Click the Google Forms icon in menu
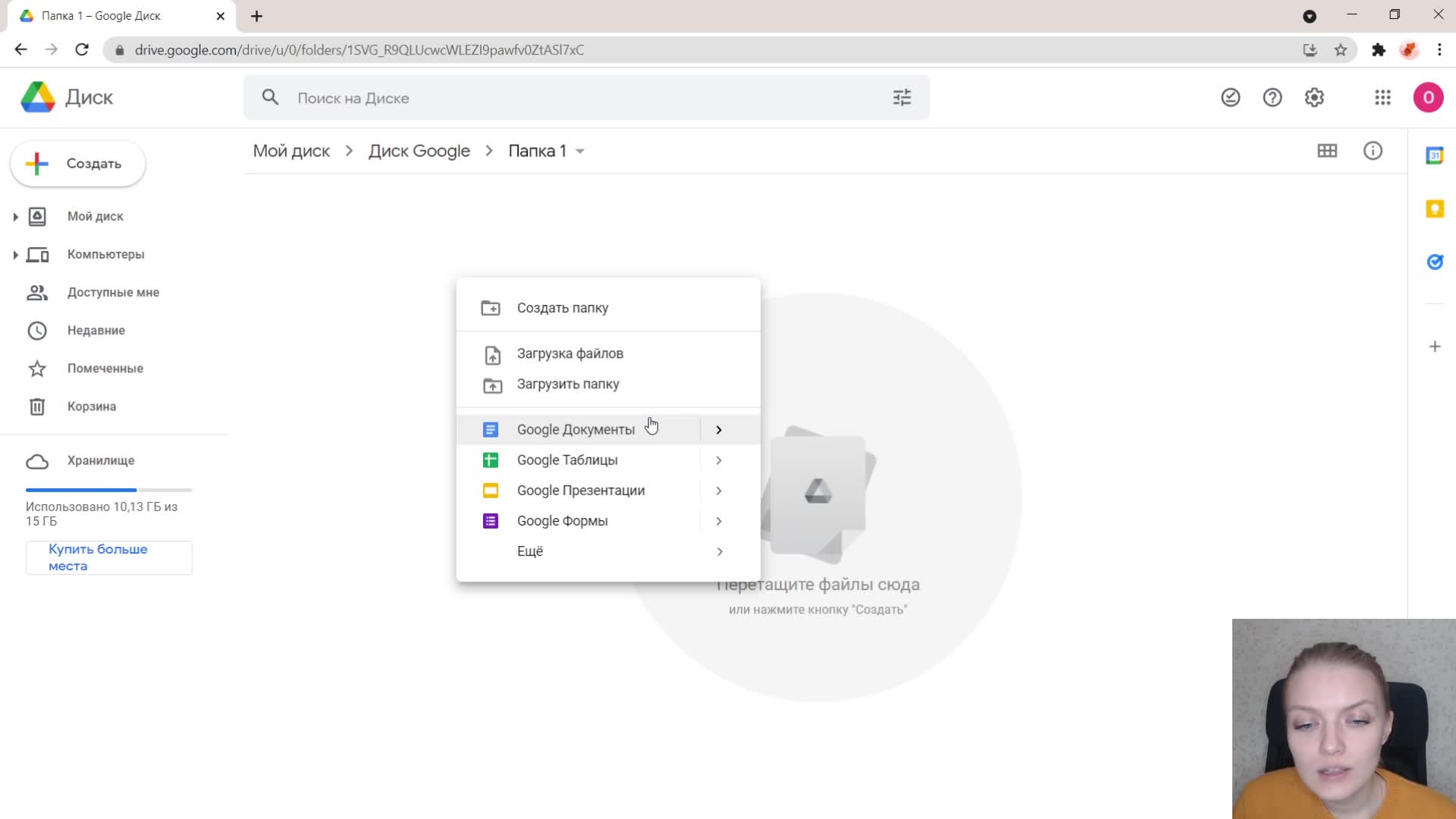This screenshot has width=1456, height=819. point(491,521)
